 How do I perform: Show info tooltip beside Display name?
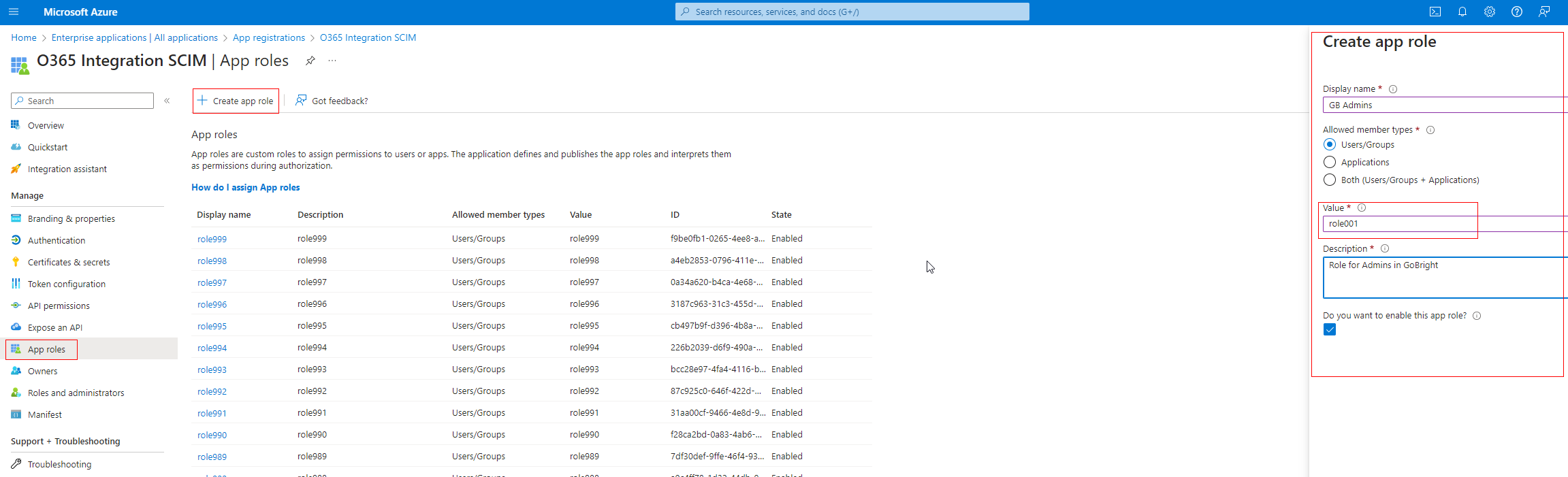point(1393,89)
